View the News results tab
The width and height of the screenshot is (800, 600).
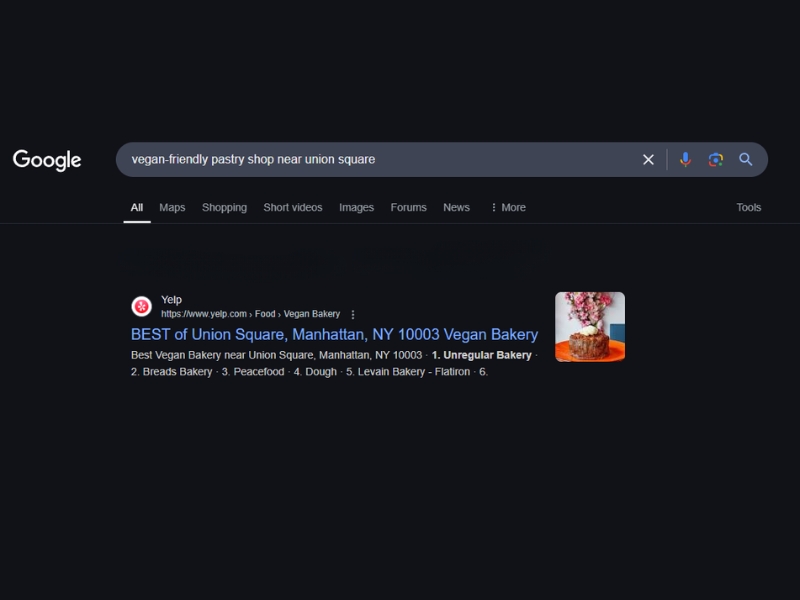(456, 207)
